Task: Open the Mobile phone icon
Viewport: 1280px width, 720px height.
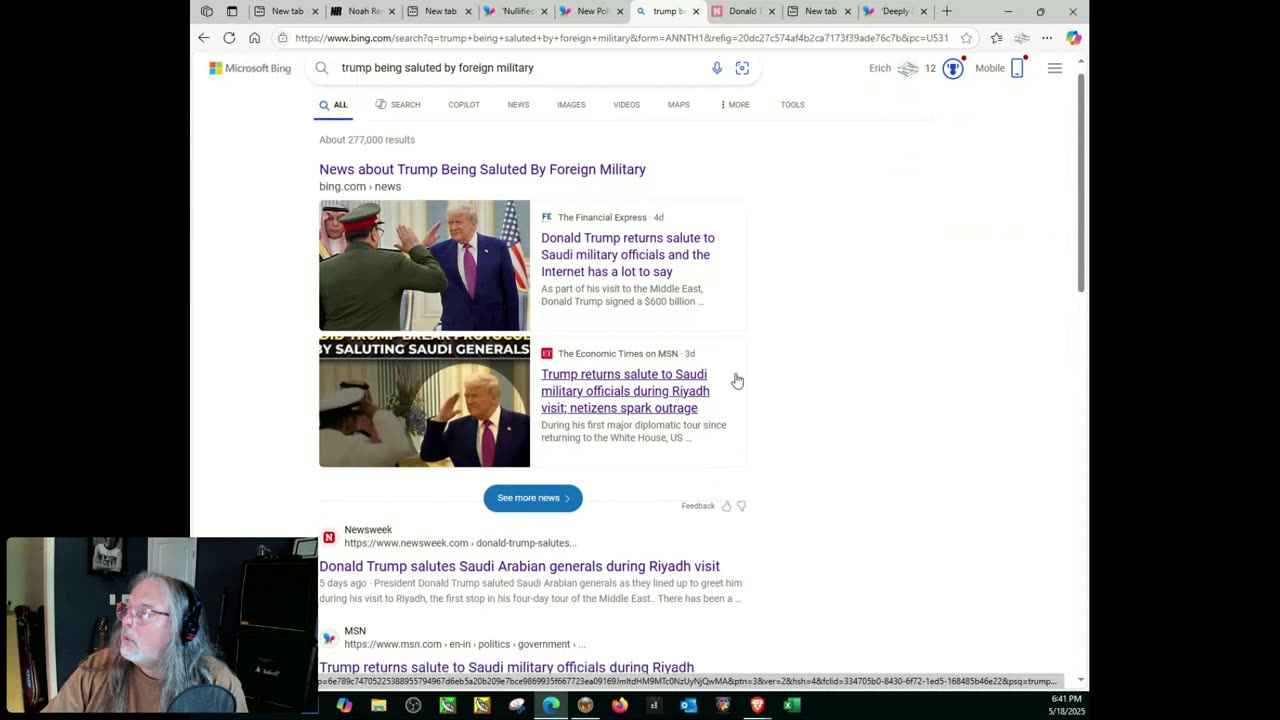Action: (x=1017, y=68)
